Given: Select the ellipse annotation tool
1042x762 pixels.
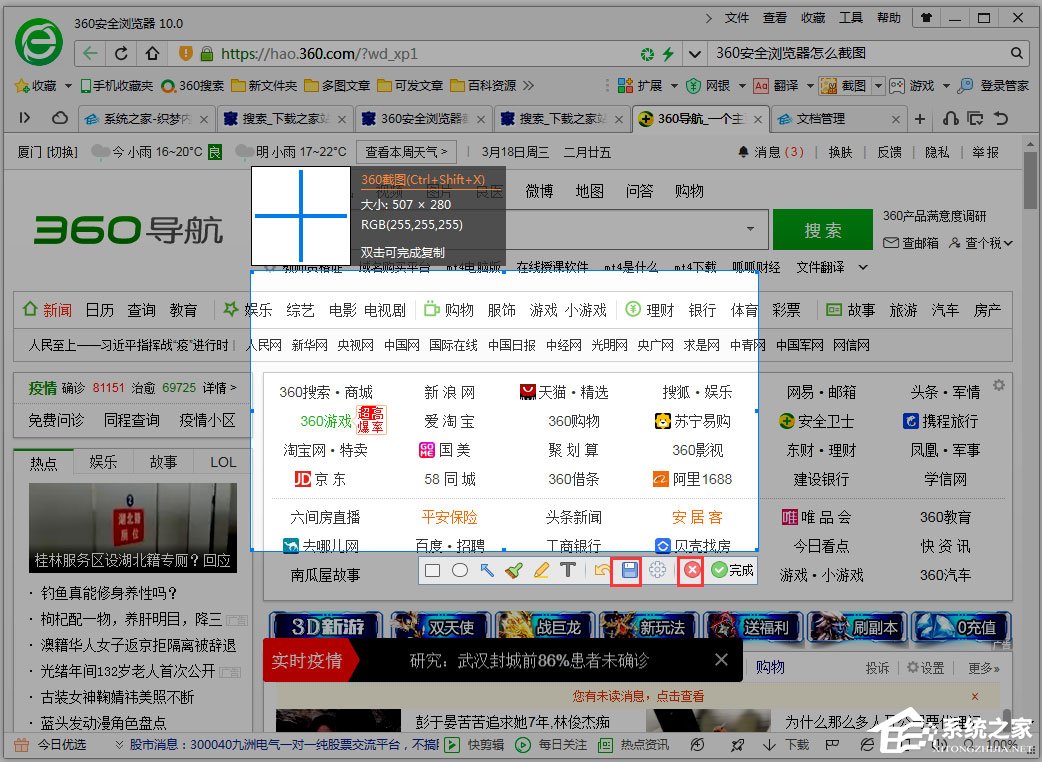Looking at the screenshot, I should (x=459, y=570).
